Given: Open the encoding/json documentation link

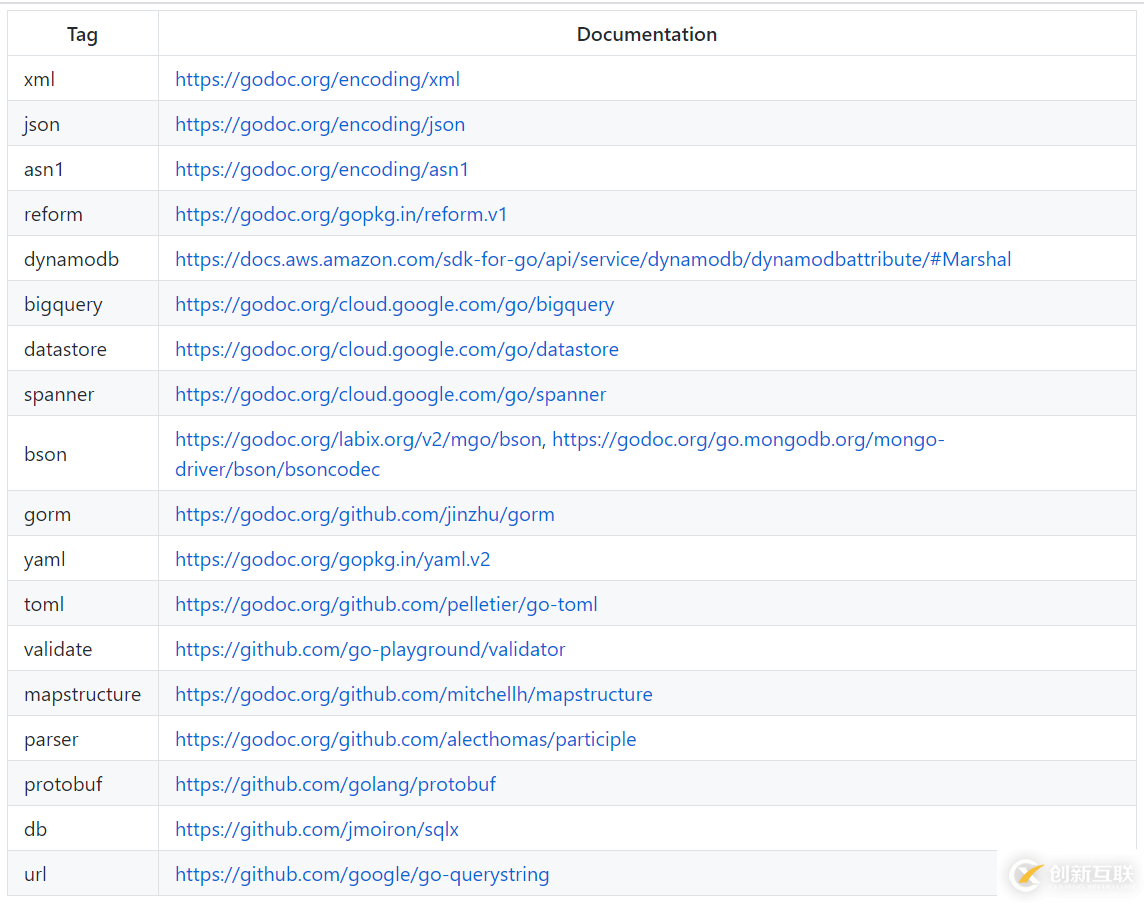Looking at the screenshot, I should tap(320, 124).
